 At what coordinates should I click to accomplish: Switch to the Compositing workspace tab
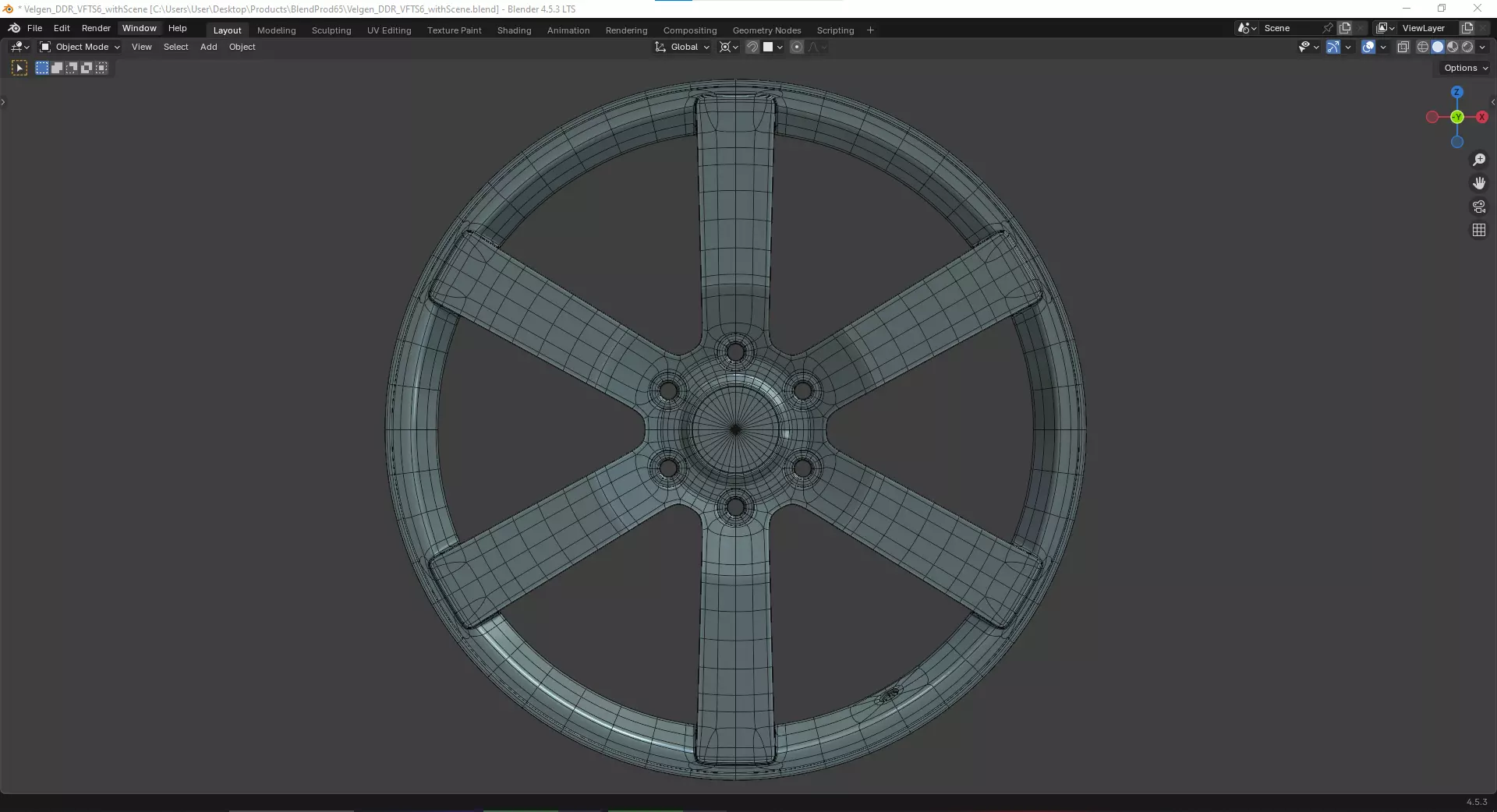tap(690, 30)
